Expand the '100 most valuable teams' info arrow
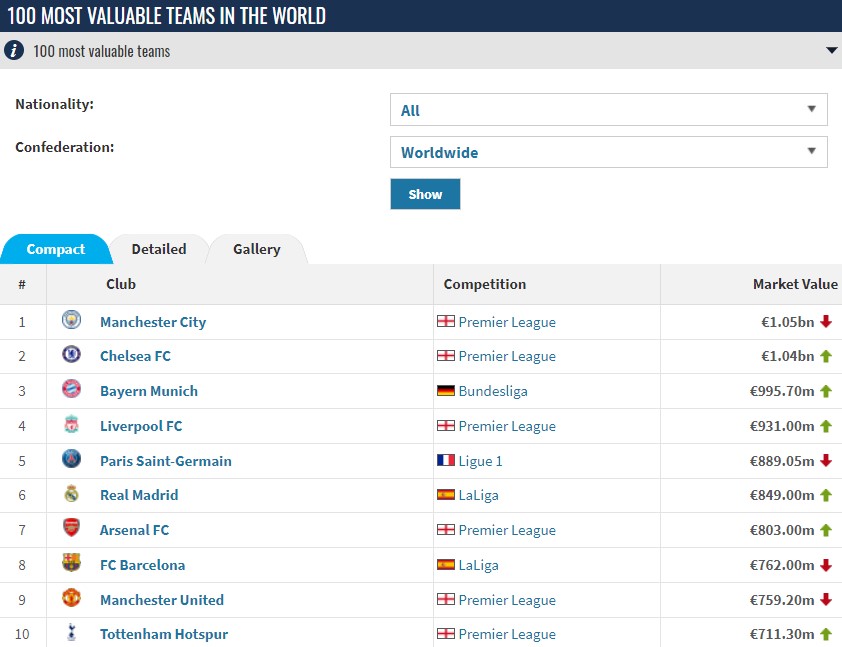The height and width of the screenshot is (647, 842). 831,50
